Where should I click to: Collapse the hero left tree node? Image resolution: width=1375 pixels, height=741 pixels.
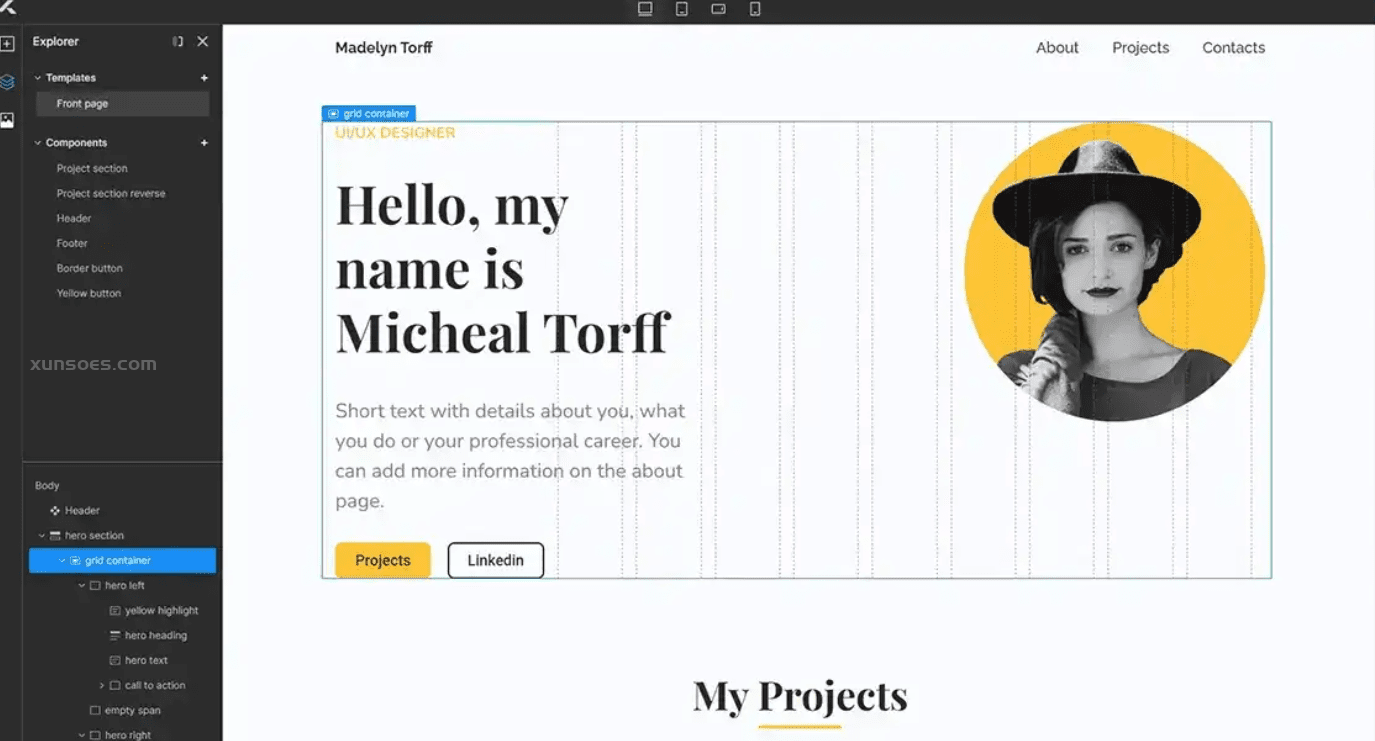click(82, 586)
